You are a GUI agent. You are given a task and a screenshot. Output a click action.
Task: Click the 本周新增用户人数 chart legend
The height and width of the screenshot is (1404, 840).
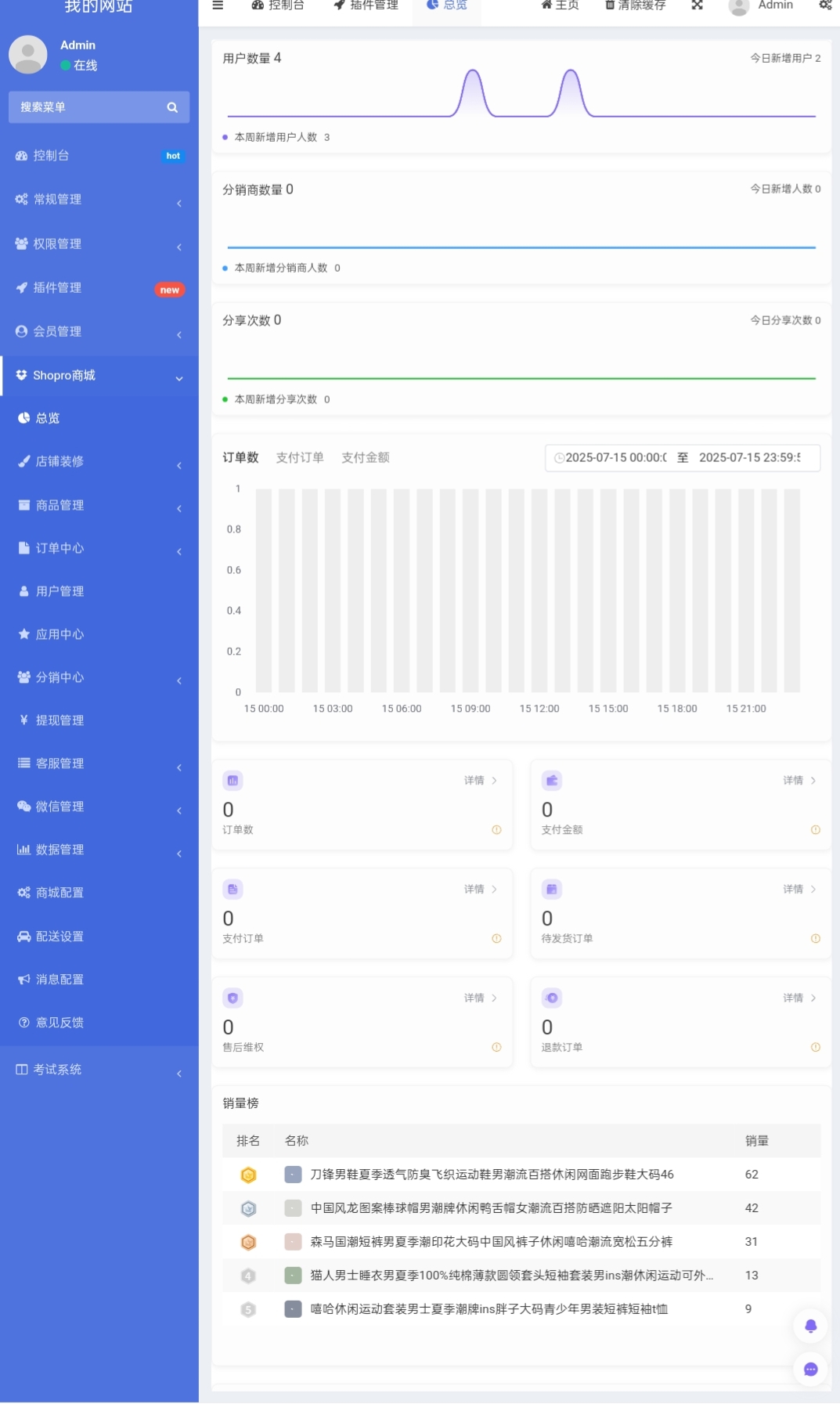[x=276, y=137]
